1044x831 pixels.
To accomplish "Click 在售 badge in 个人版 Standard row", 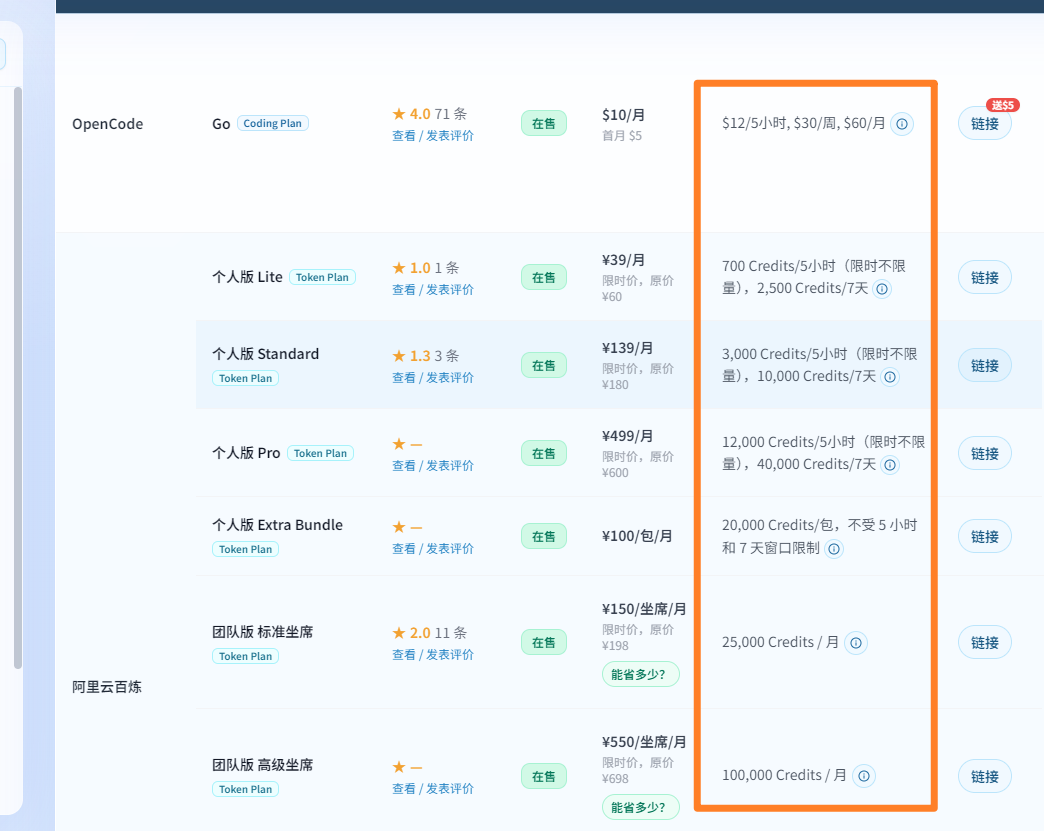I will pyautogui.click(x=544, y=366).
